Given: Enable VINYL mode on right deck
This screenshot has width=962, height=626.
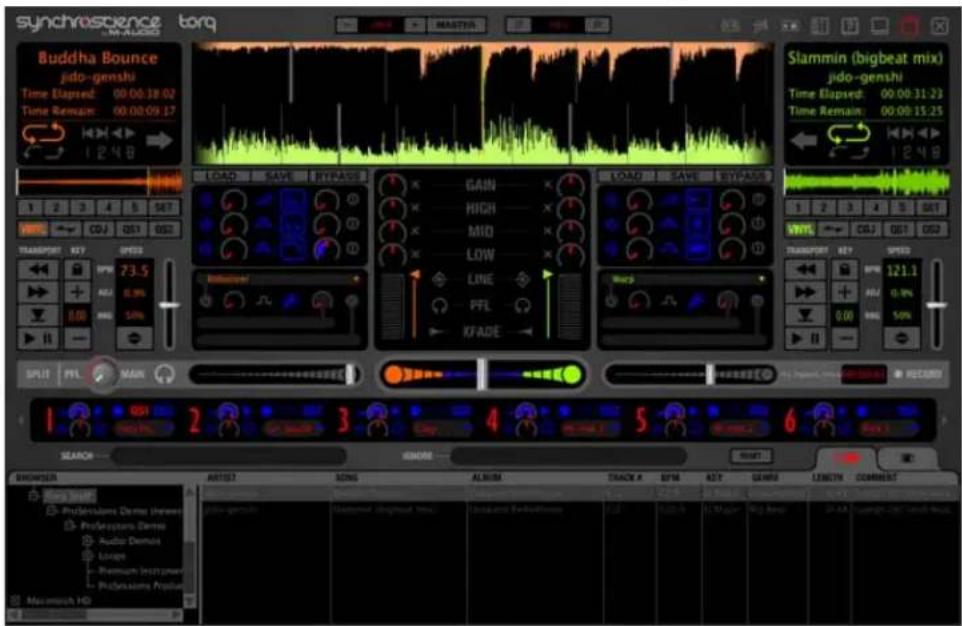Looking at the screenshot, I should [x=800, y=230].
